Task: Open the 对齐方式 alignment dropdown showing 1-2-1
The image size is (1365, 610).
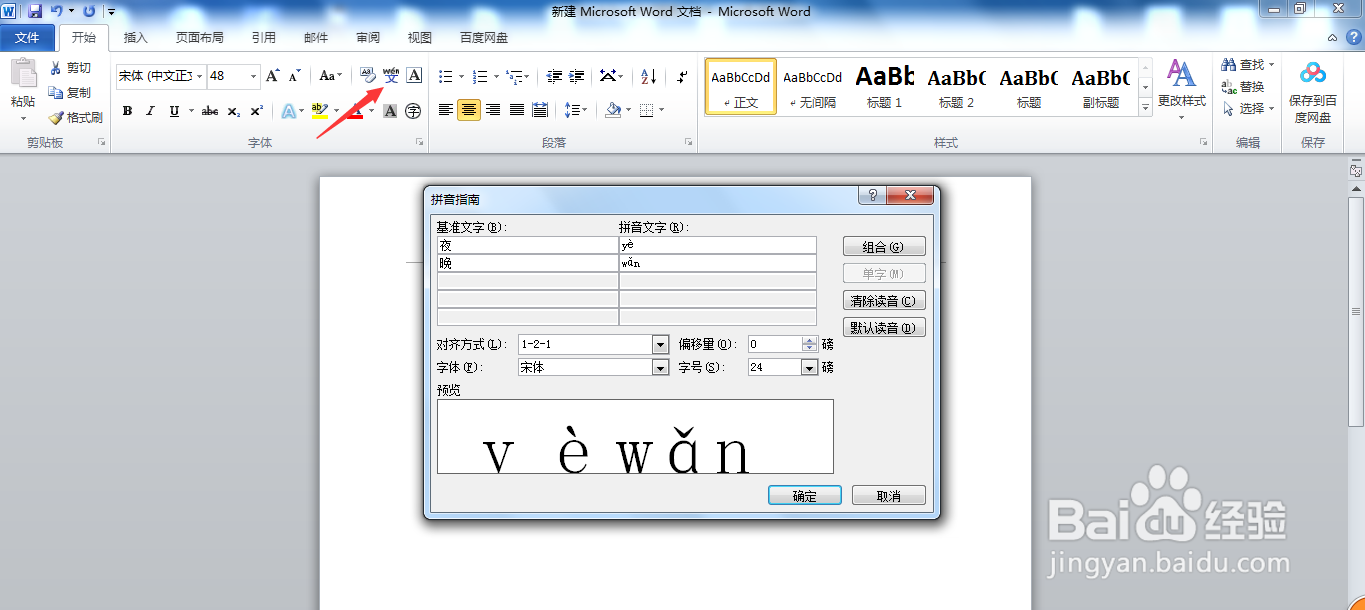Action: pyautogui.click(x=659, y=344)
